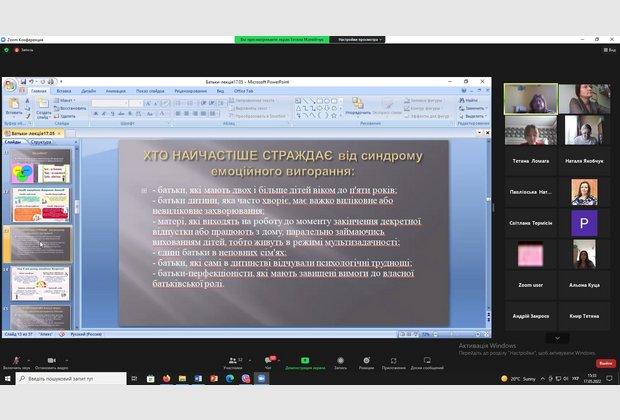Open Microsoft Edge from the taskbar

[x=230, y=378]
